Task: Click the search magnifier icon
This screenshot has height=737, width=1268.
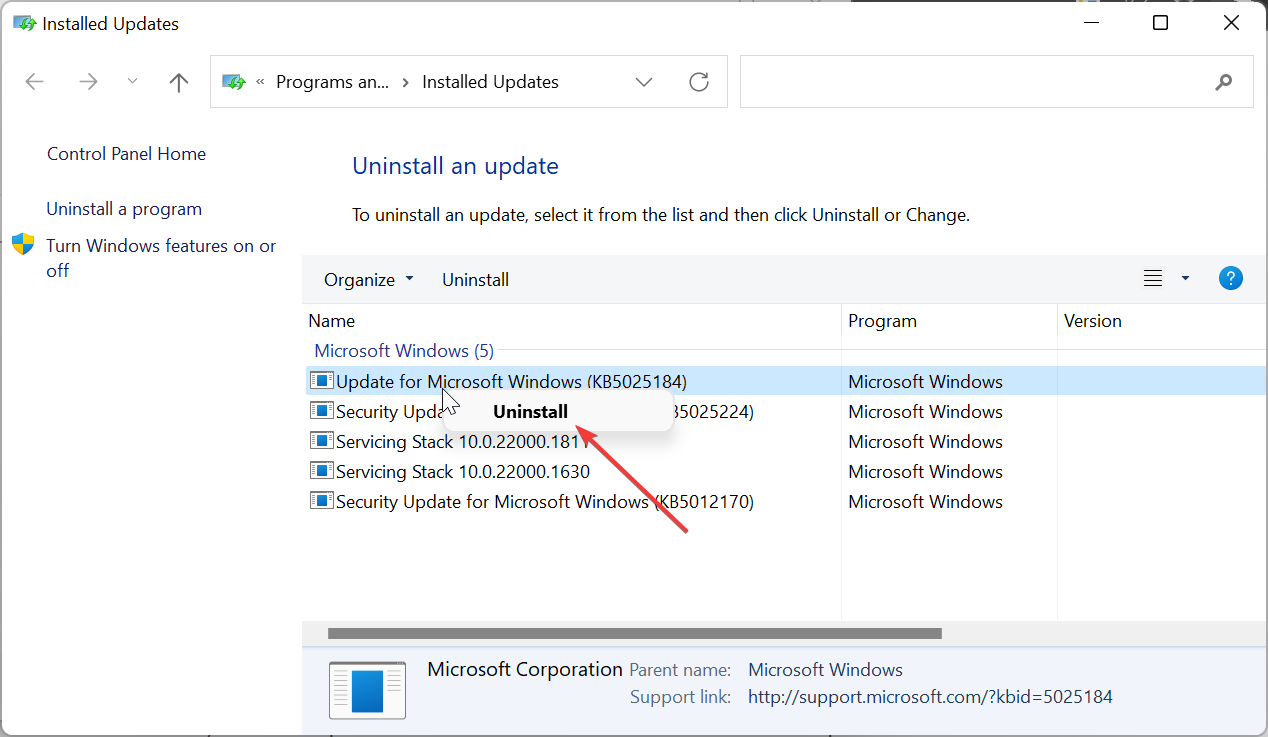Action: pyautogui.click(x=1224, y=81)
